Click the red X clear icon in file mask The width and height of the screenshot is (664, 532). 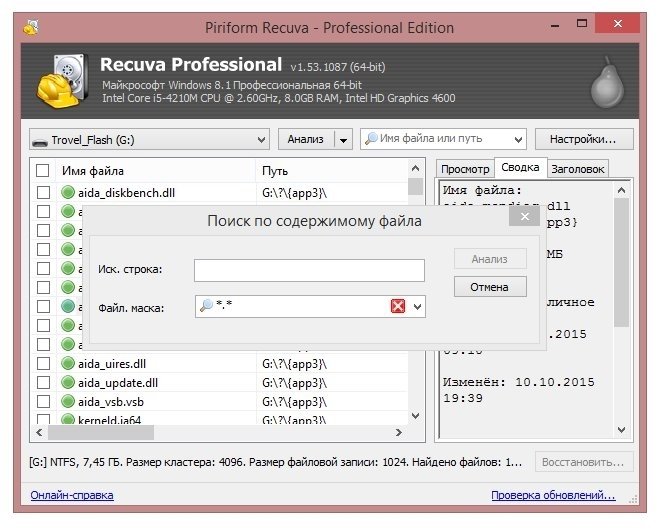point(398,307)
